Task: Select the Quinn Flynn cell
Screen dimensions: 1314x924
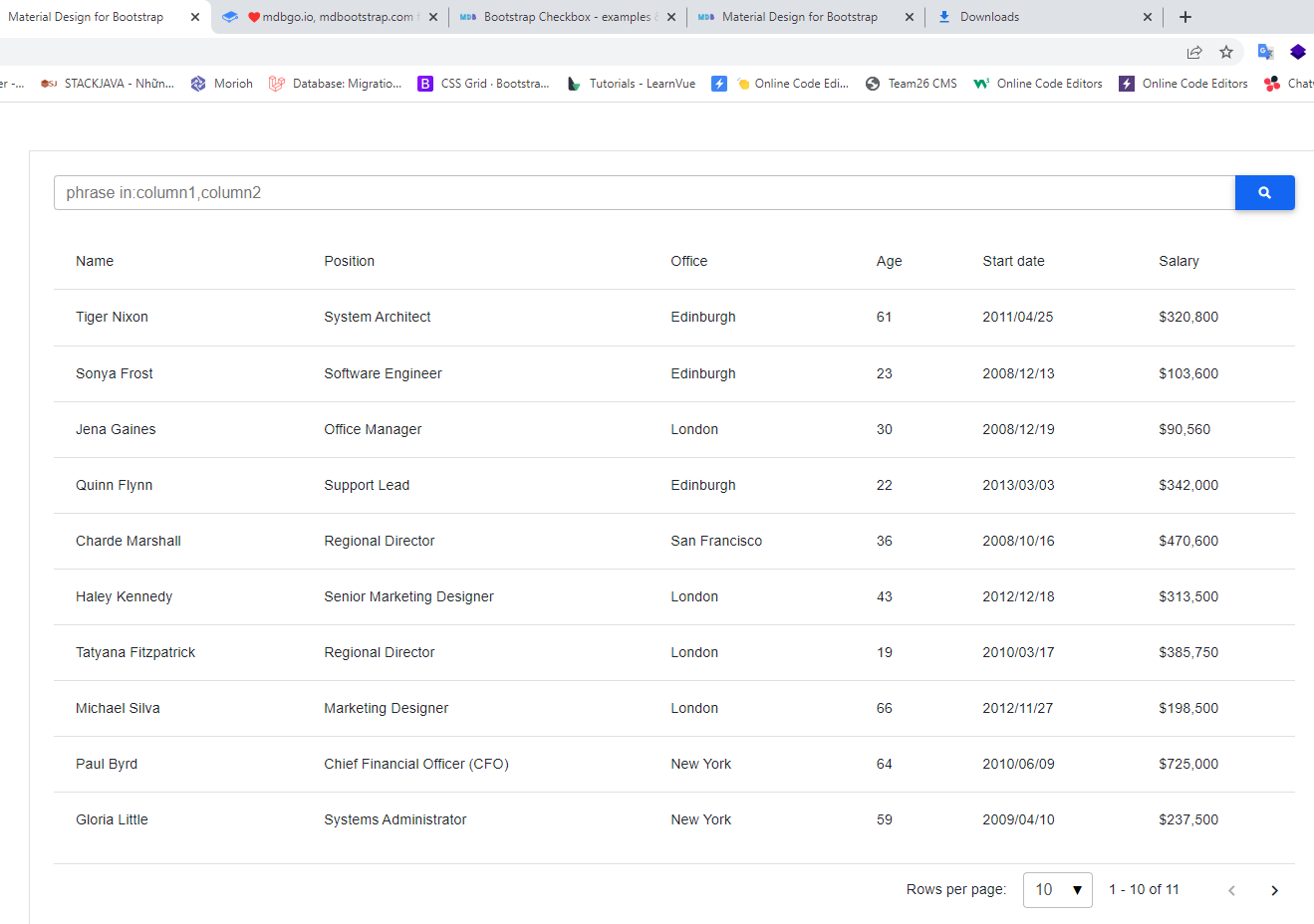Action: 114,485
